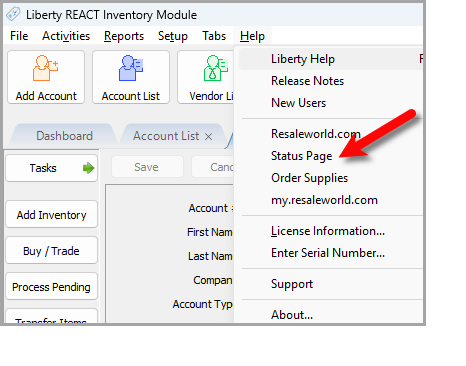Switch to the Account List tab
The width and height of the screenshot is (466, 366).
pyautogui.click(x=166, y=136)
